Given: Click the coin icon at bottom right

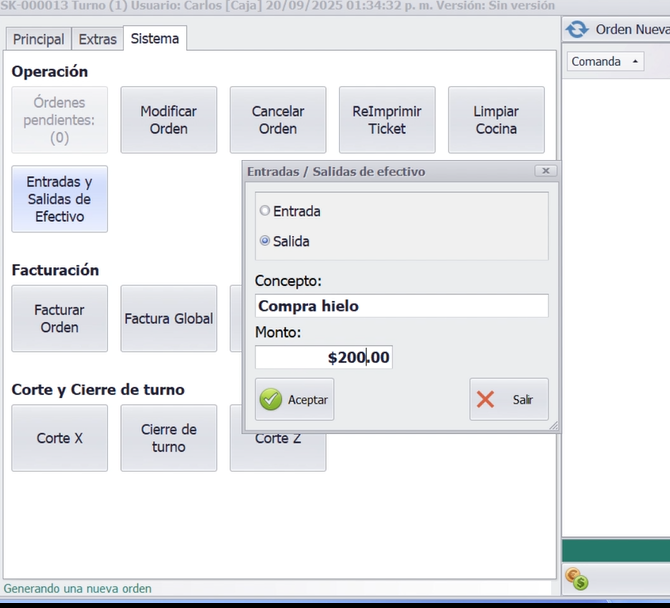Looking at the screenshot, I should click(x=576, y=578).
